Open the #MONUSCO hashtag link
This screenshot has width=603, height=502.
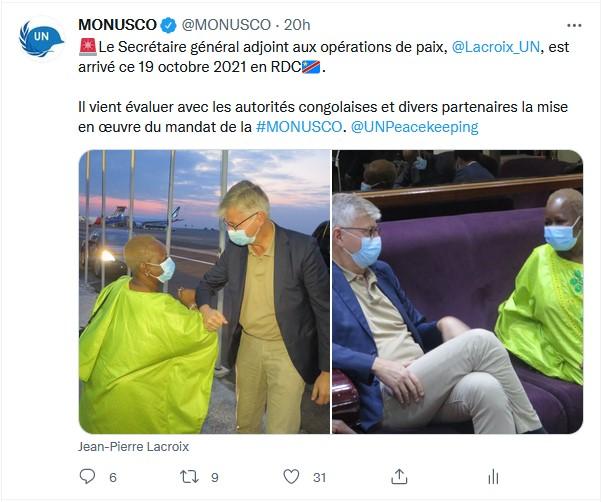coord(299,127)
